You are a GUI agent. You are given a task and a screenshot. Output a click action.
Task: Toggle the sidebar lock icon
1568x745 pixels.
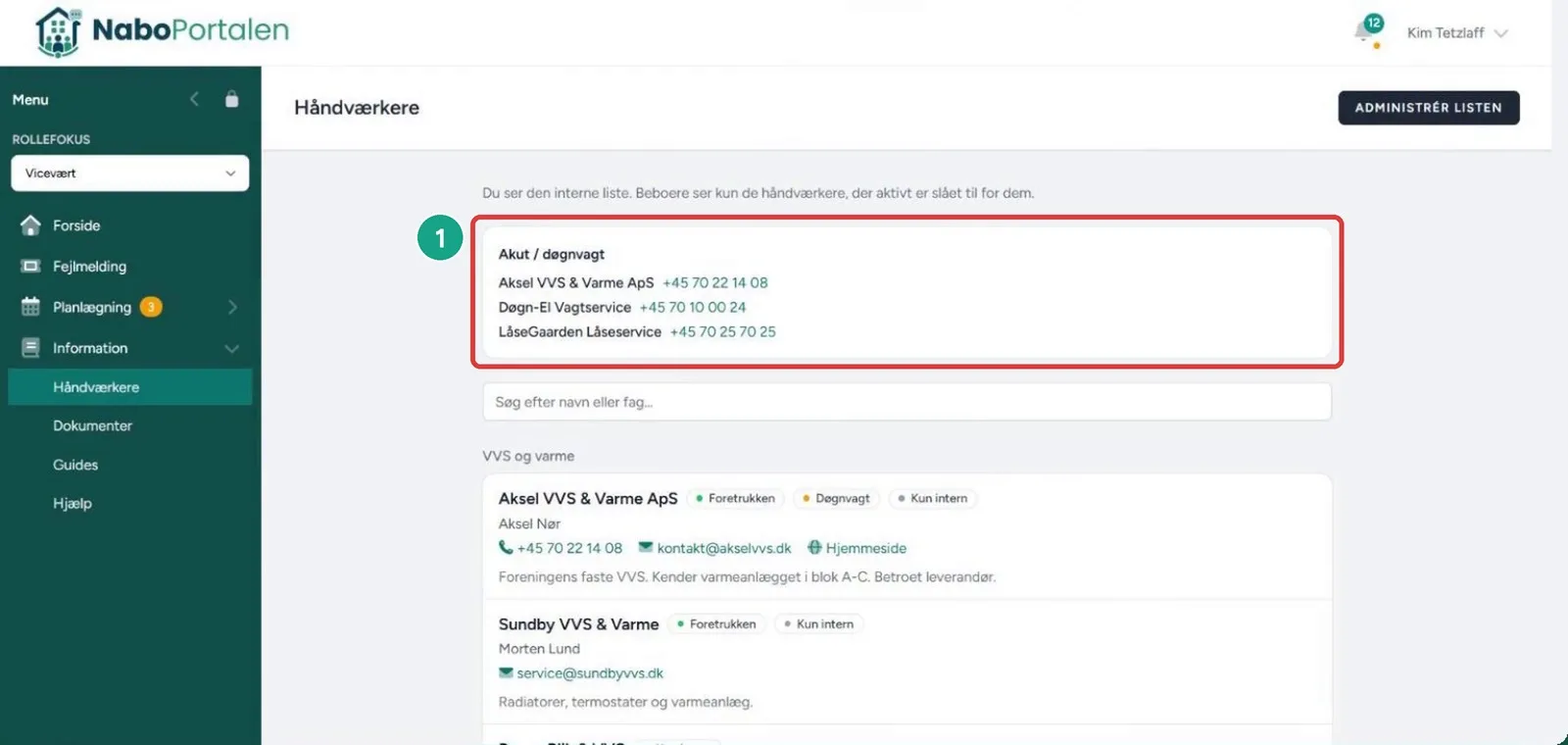tap(231, 99)
